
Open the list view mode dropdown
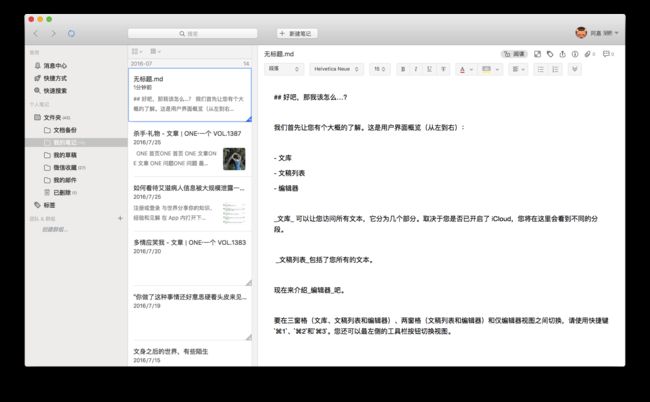click(137, 51)
